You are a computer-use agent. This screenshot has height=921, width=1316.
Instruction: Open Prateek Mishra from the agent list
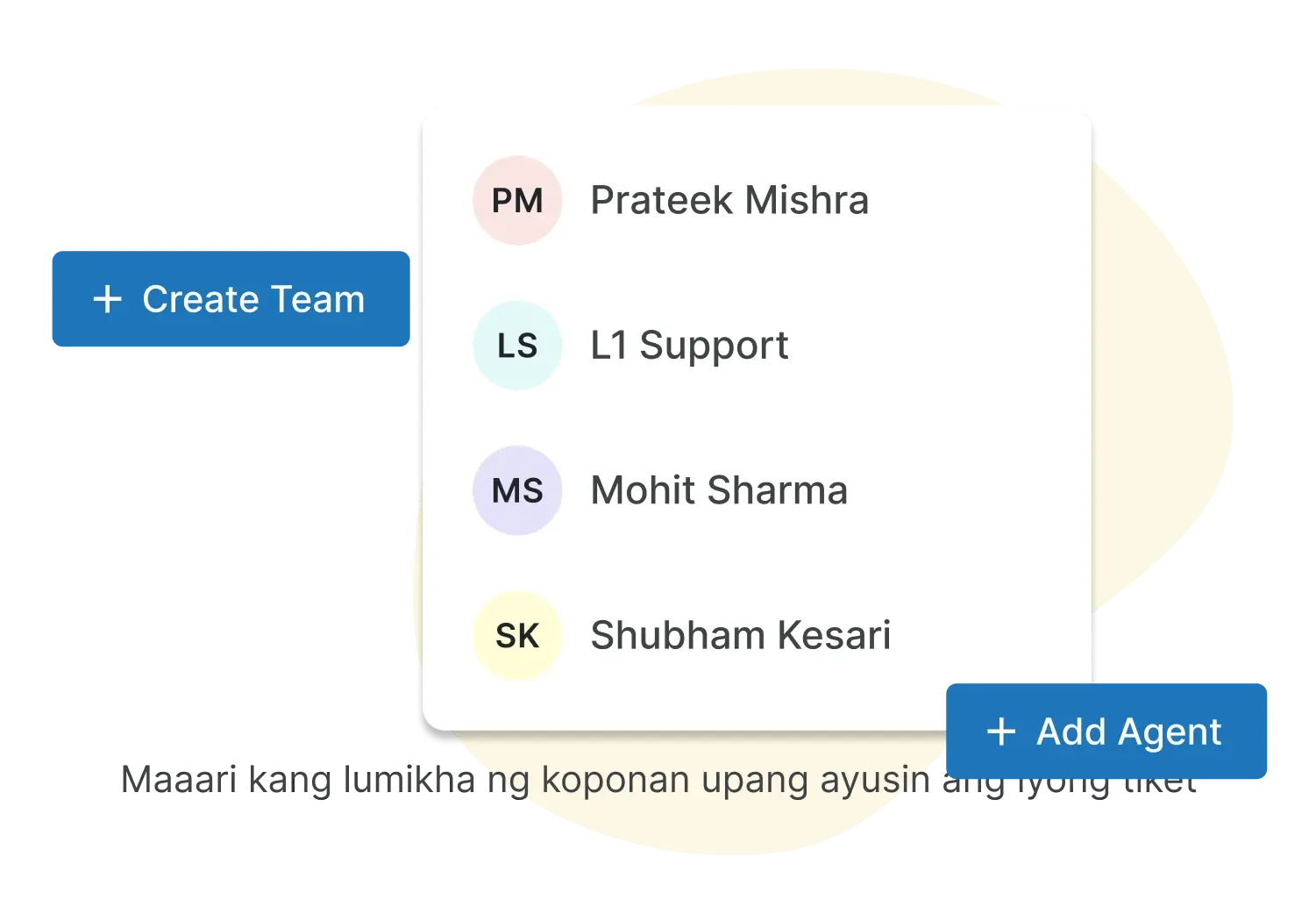click(x=729, y=201)
